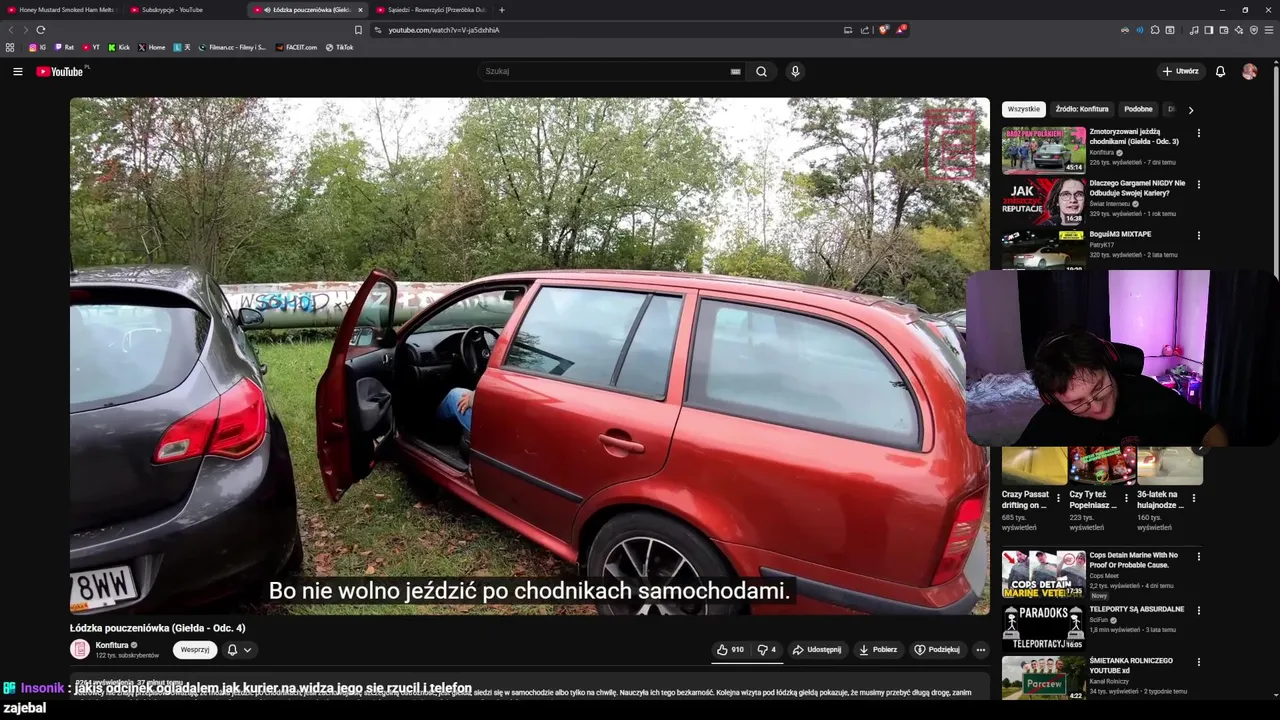Dislike the video with thumbs down
The height and width of the screenshot is (720, 1280).
point(767,650)
